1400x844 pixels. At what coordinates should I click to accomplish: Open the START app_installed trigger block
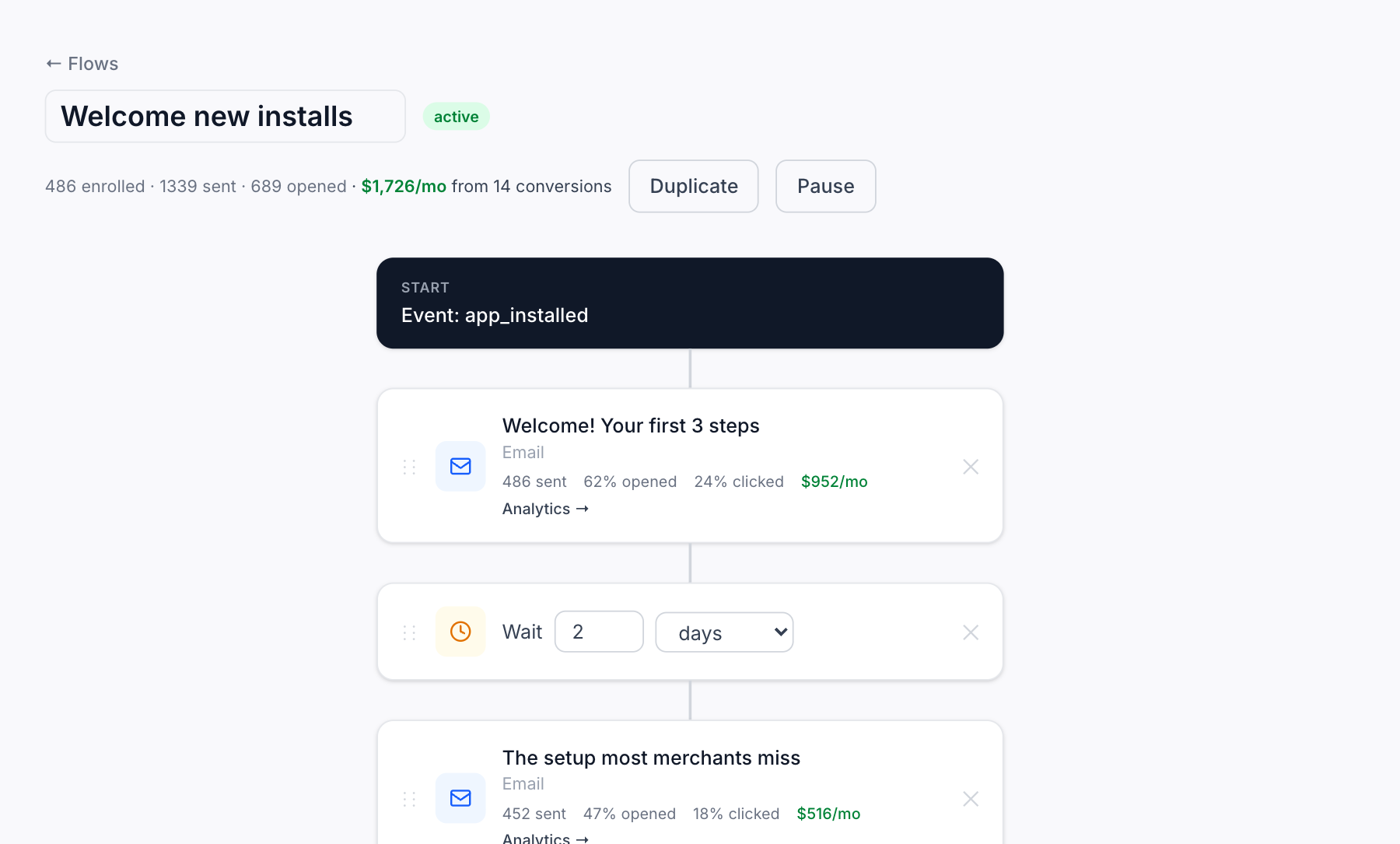coord(690,303)
